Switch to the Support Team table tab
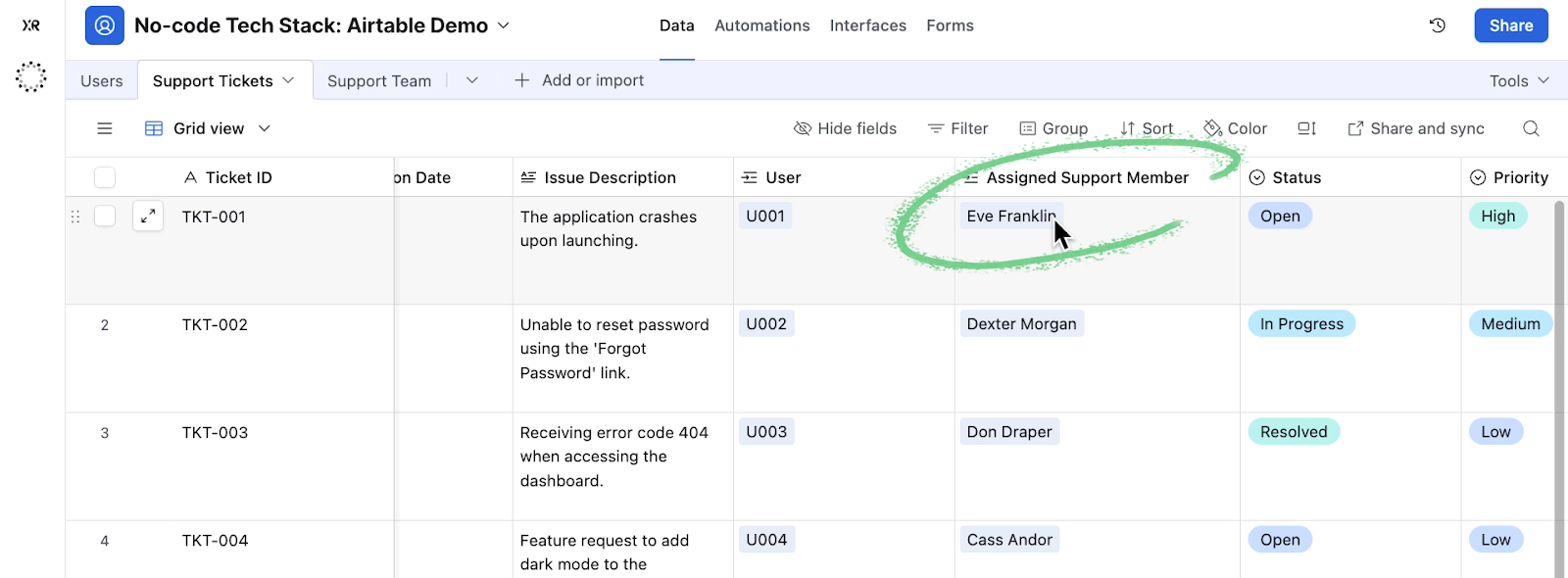 tap(379, 80)
